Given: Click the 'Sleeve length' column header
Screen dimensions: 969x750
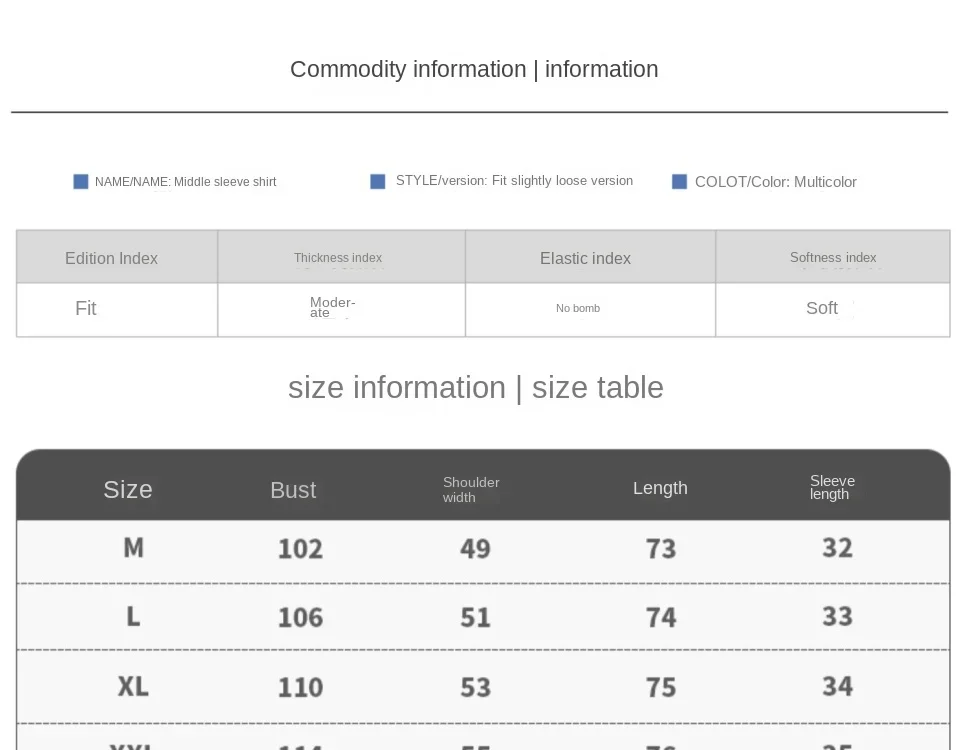Looking at the screenshot, I should click(832, 488).
